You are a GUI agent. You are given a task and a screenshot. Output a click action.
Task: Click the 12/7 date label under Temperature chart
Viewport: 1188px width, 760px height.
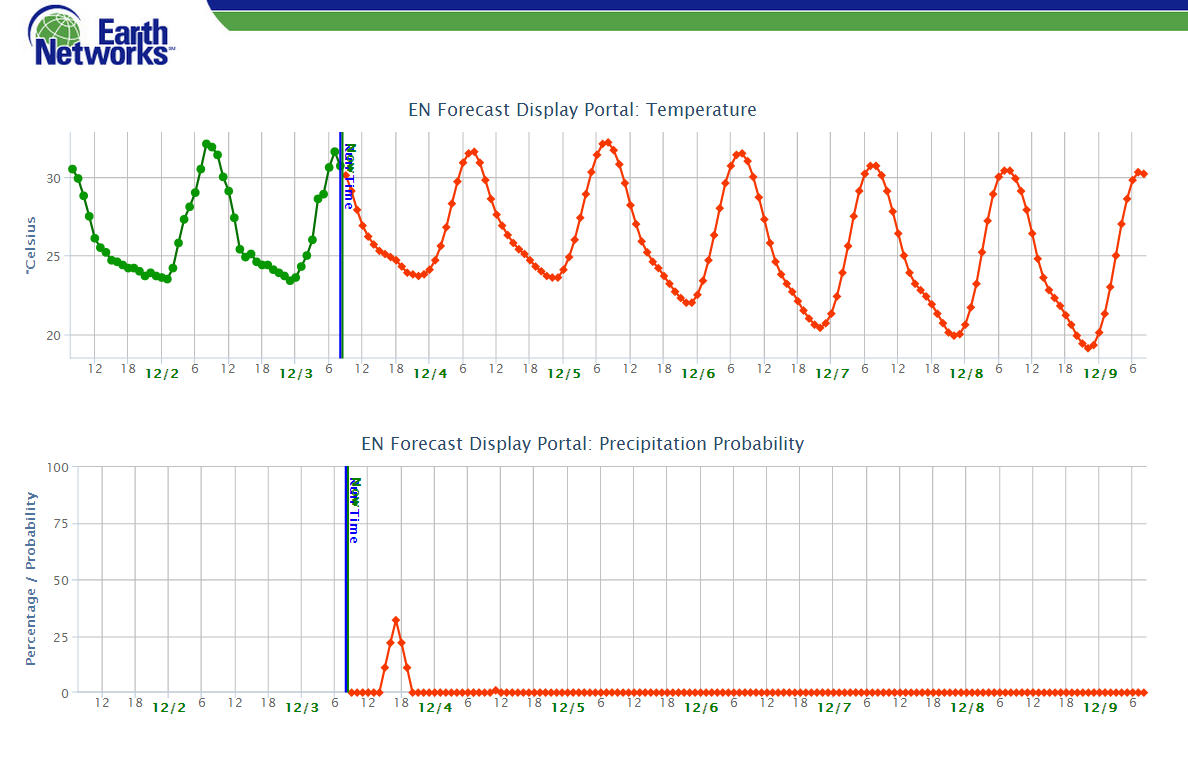pos(832,374)
